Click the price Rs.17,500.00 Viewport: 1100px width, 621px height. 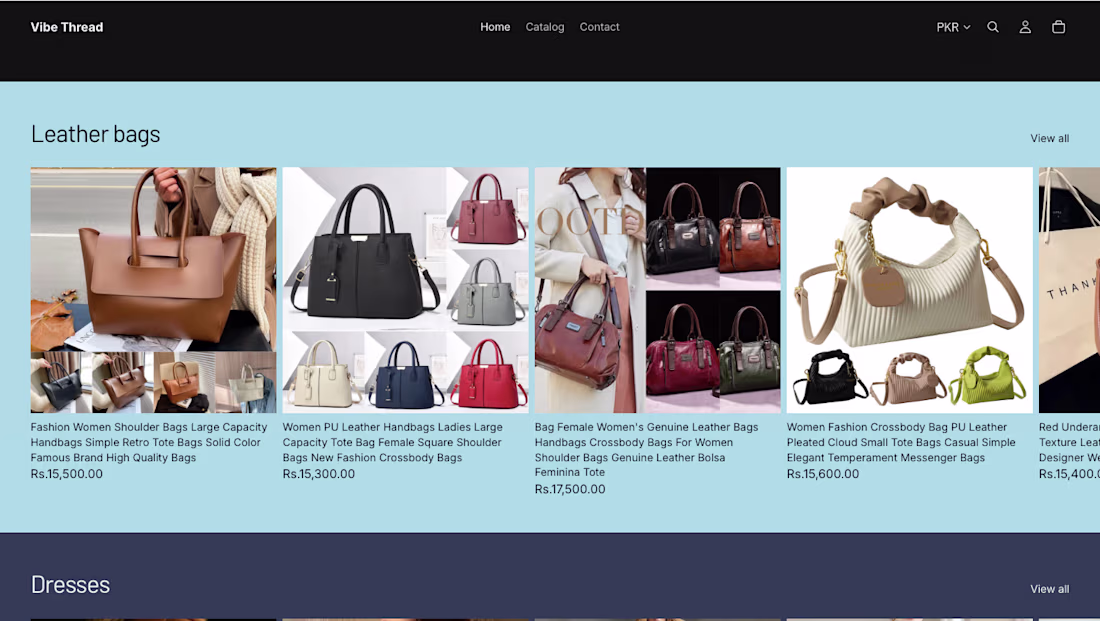(570, 489)
